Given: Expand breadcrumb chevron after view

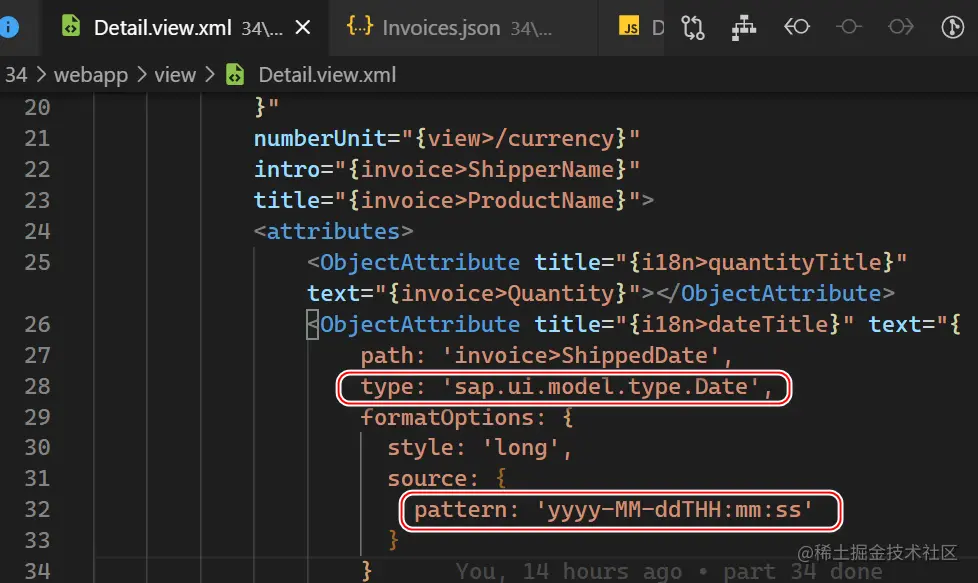Looking at the screenshot, I should click(x=210, y=75).
